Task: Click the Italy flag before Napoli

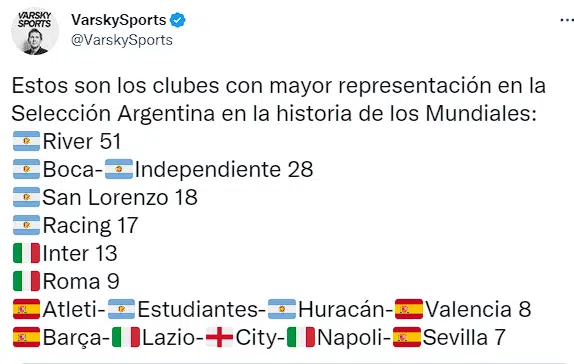Action: [301, 337]
